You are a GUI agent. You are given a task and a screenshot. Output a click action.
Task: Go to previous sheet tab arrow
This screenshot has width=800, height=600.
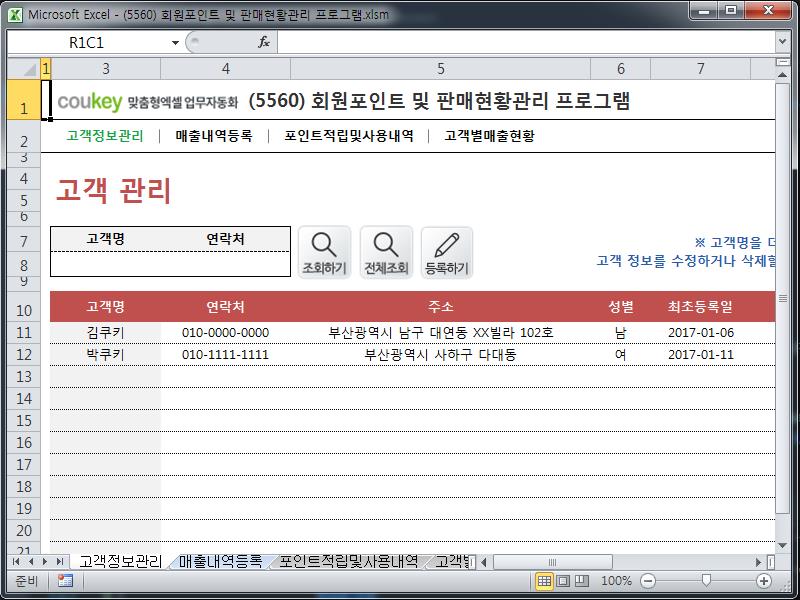31,562
